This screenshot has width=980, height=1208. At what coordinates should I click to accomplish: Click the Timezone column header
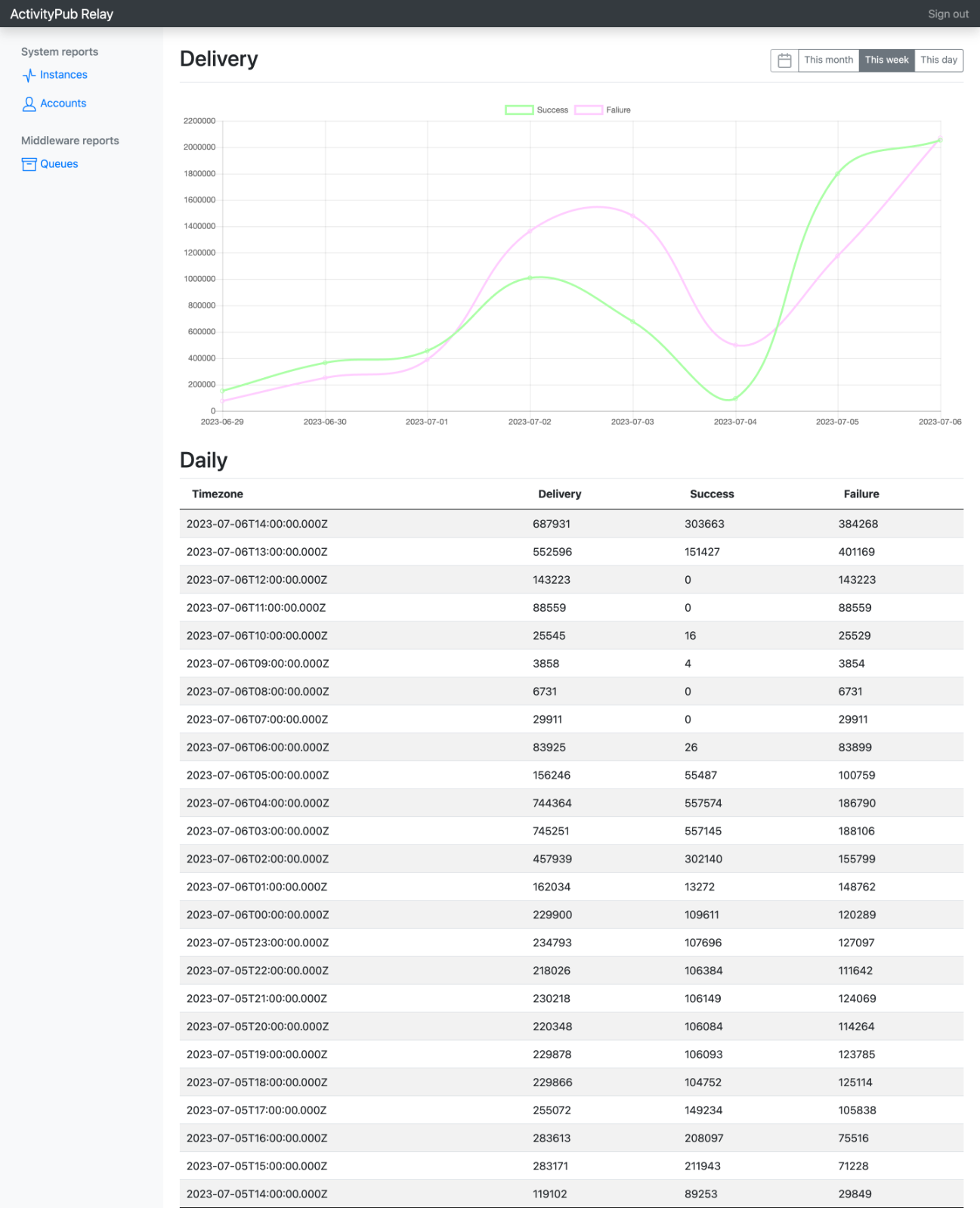pyautogui.click(x=218, y=494)
